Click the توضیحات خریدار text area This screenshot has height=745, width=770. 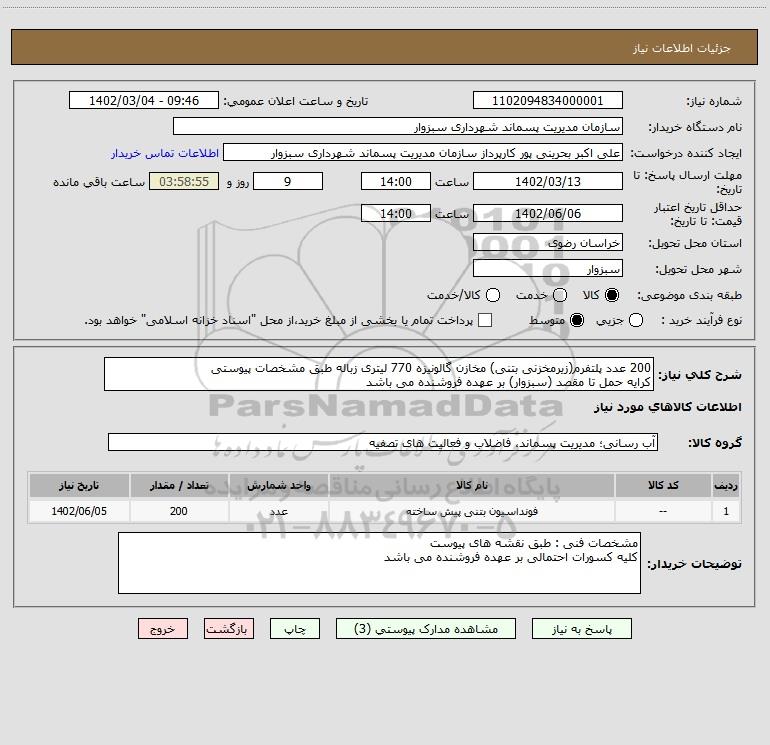[x=380, y=563]
